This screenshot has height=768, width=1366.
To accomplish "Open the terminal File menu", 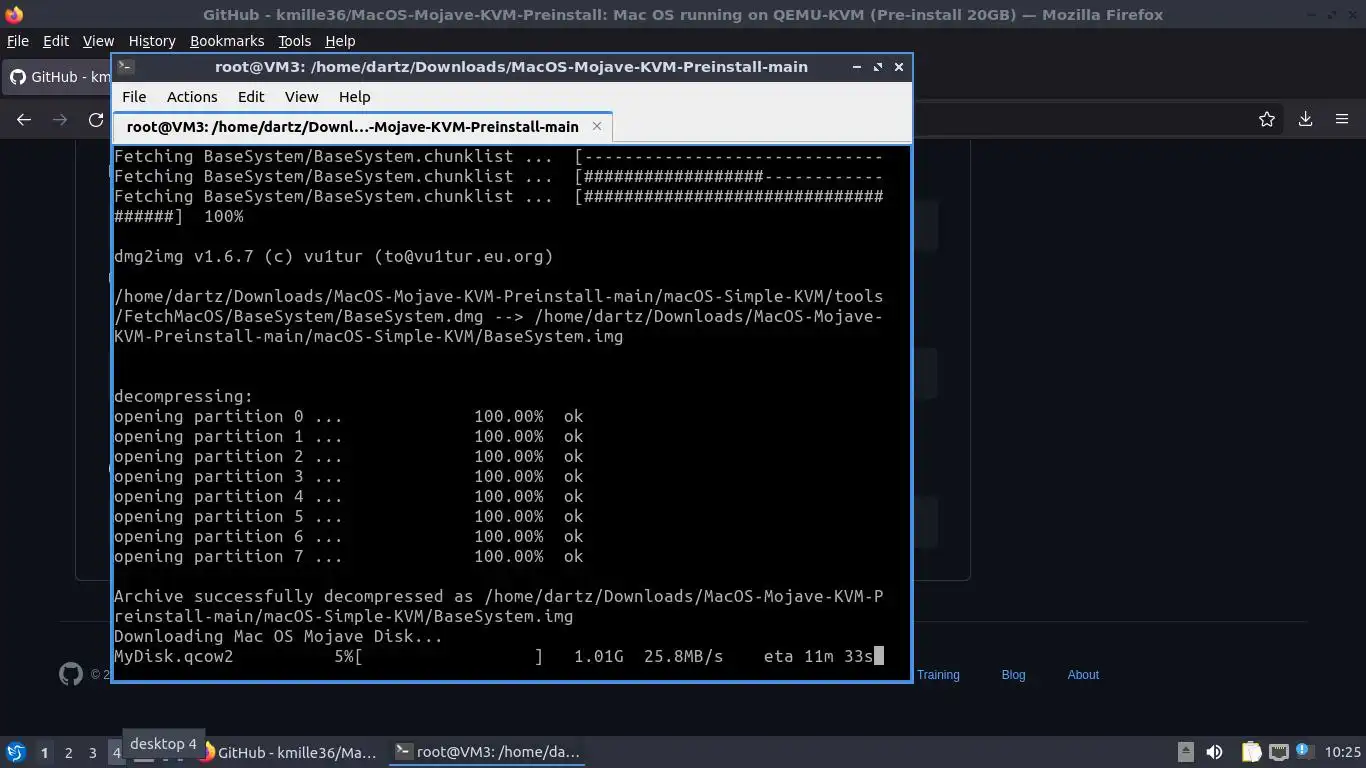I will coord(134,97).
